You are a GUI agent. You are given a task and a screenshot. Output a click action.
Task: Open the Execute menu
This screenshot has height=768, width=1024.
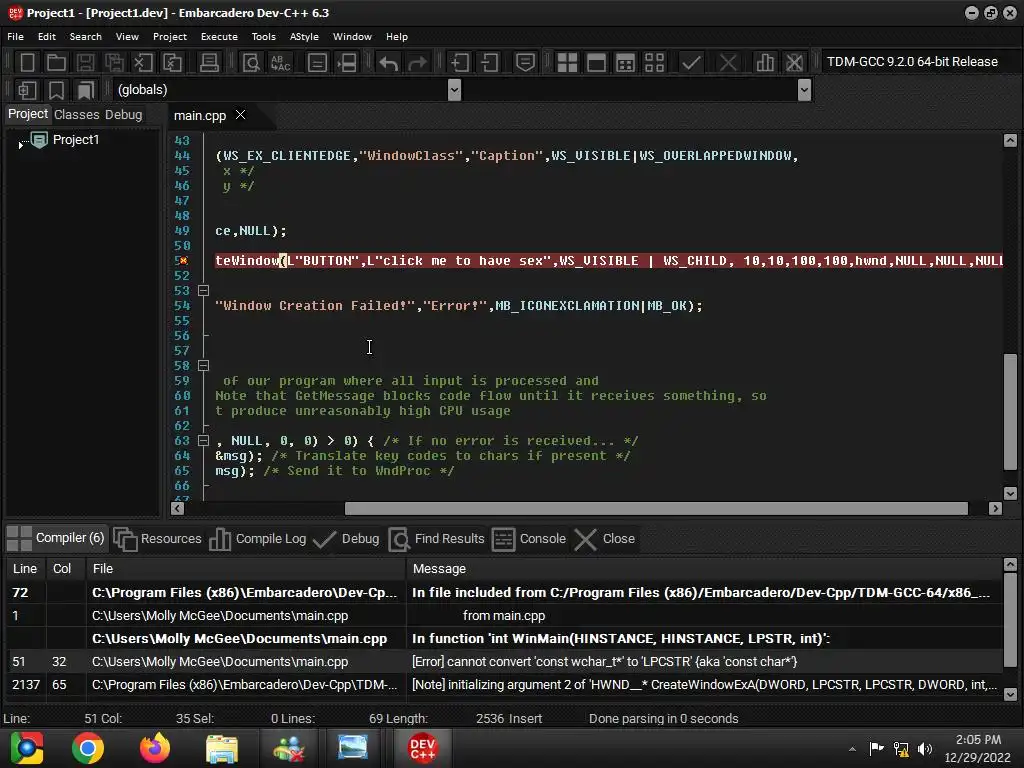(x=219, y=37)
